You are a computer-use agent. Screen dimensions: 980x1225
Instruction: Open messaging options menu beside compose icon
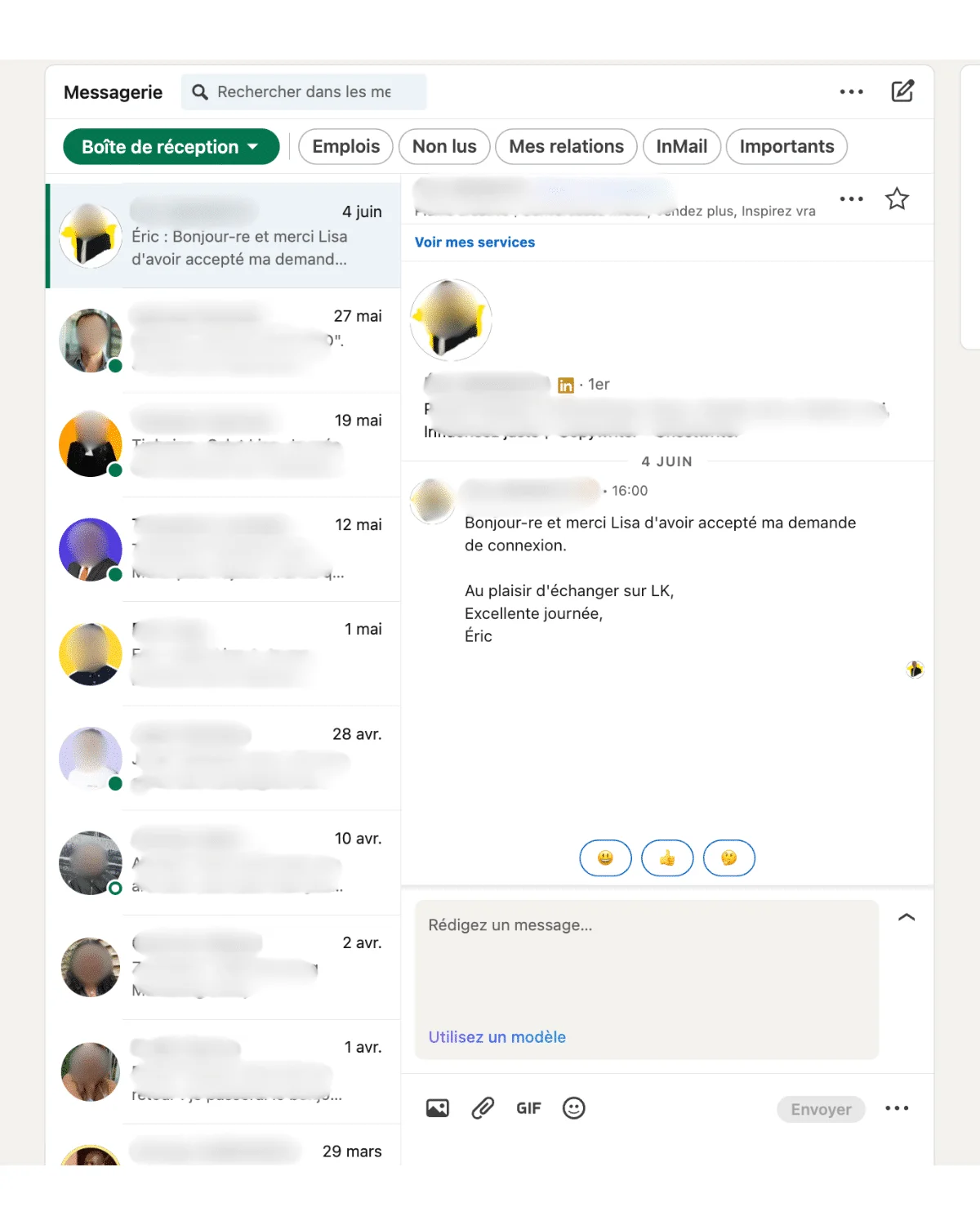click(852, 91)
